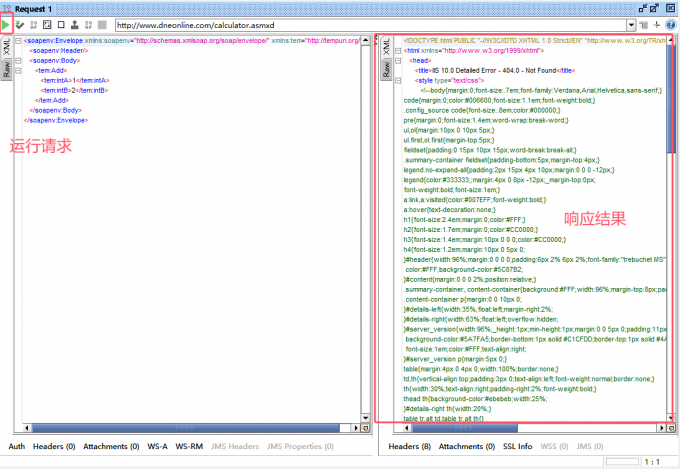Click response pane vertical scrollbar thumb

[x=671, y=99]
